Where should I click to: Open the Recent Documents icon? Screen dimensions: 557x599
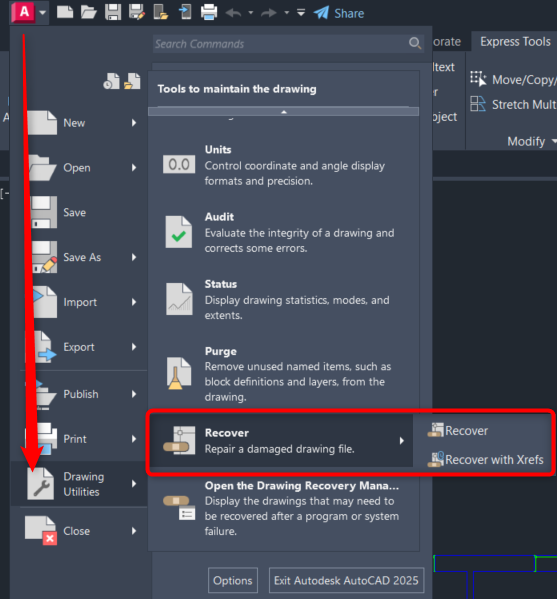click(111, 81)
